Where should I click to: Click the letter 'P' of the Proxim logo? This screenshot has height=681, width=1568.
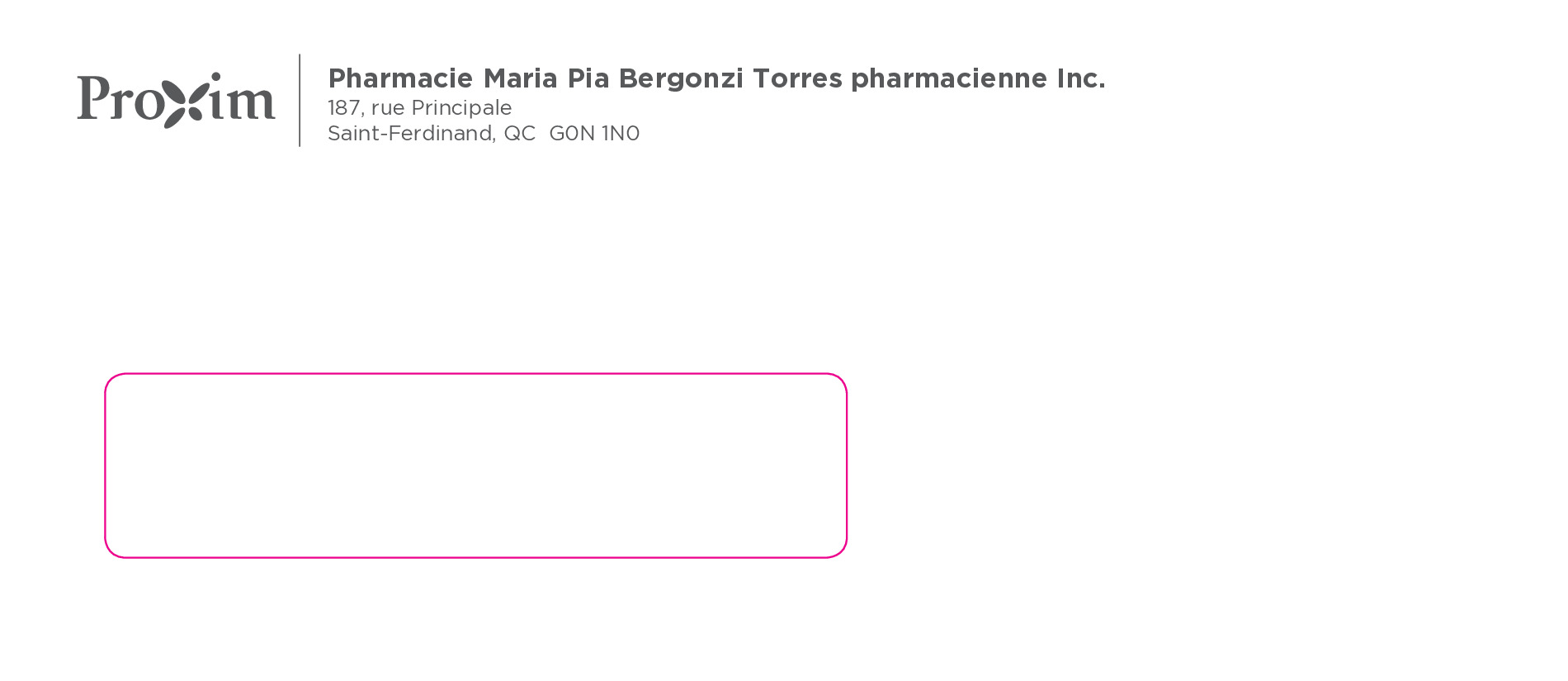[x=92, y=97]
